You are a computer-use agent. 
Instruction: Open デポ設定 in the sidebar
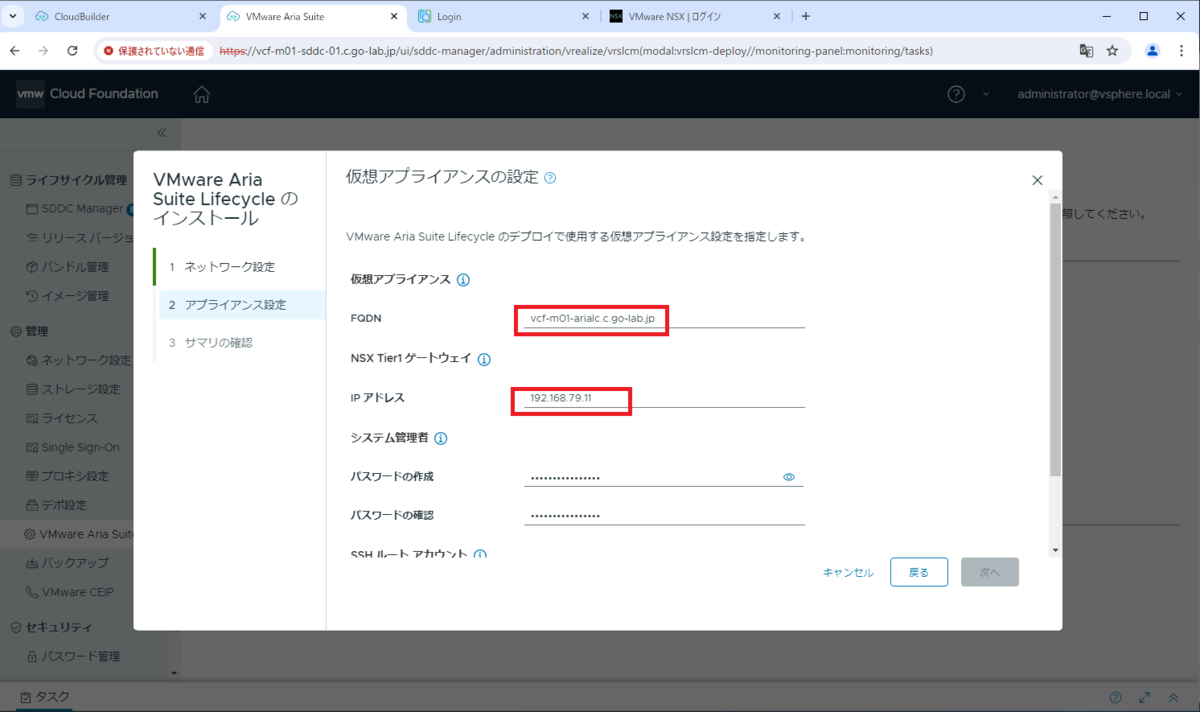click(x=57, y=505)
